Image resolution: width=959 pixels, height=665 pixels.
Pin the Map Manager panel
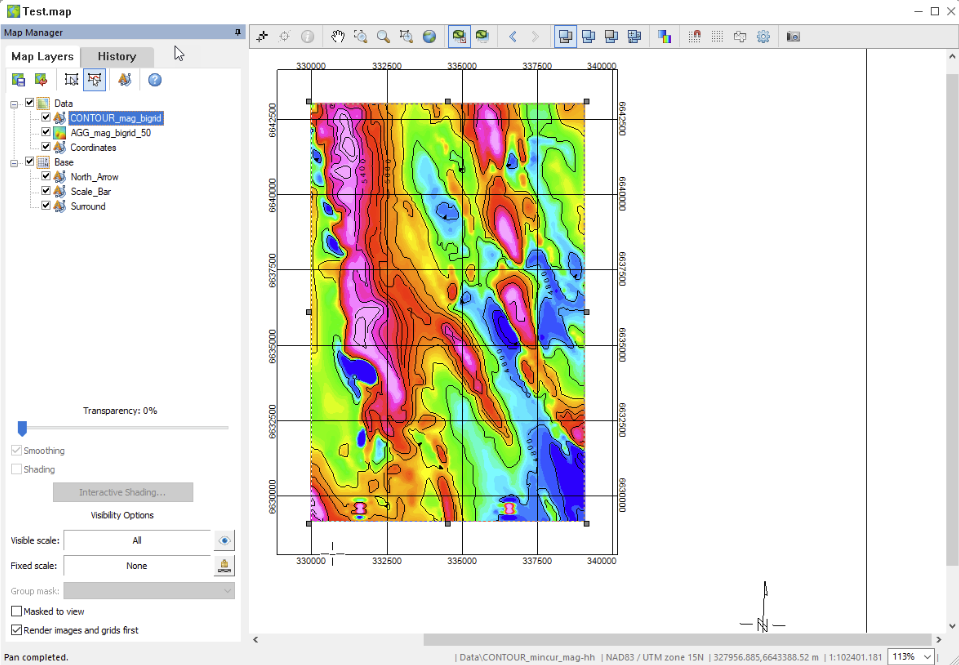coord(238,32)
